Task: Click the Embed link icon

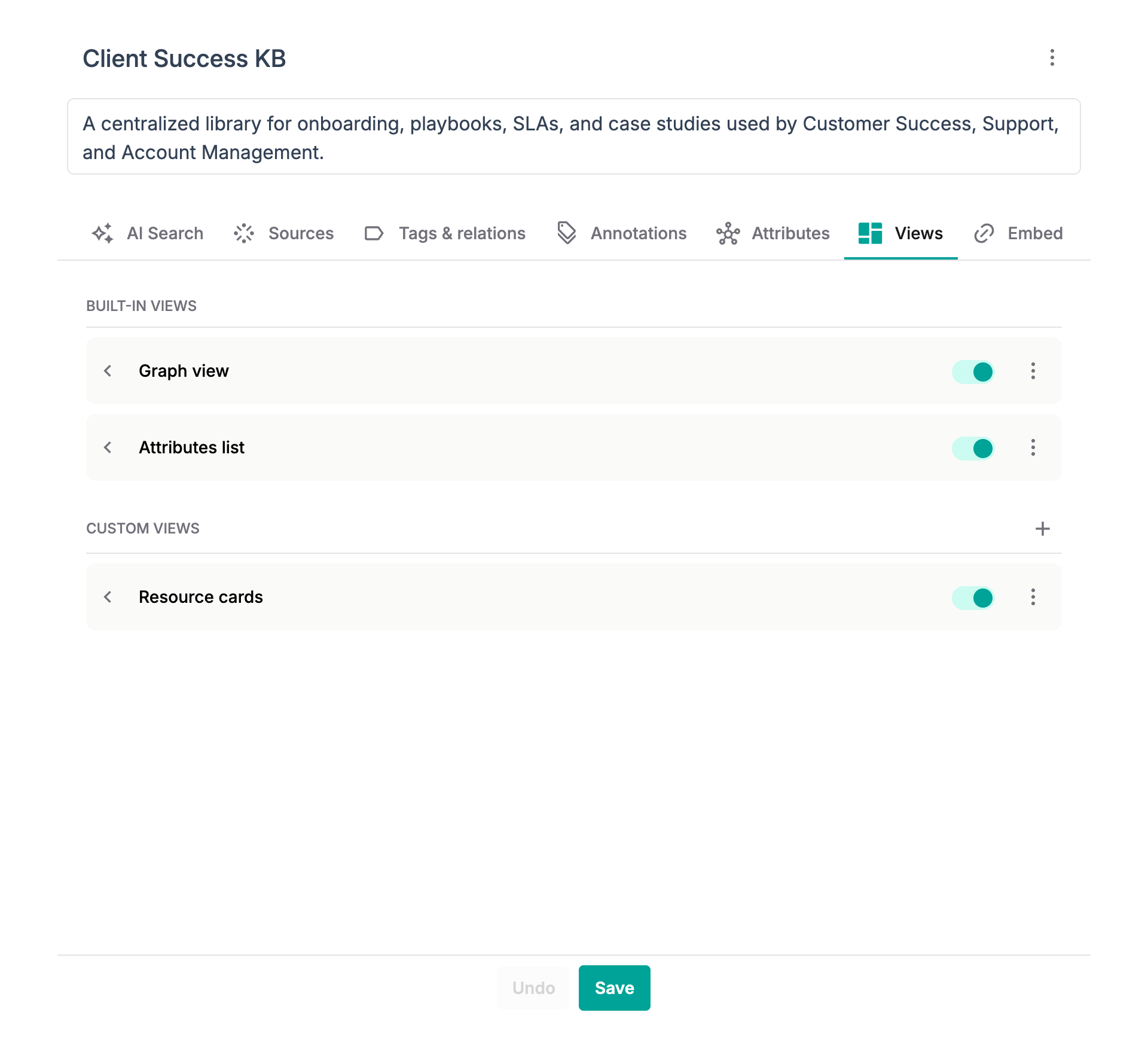Action: coord(984,233)
